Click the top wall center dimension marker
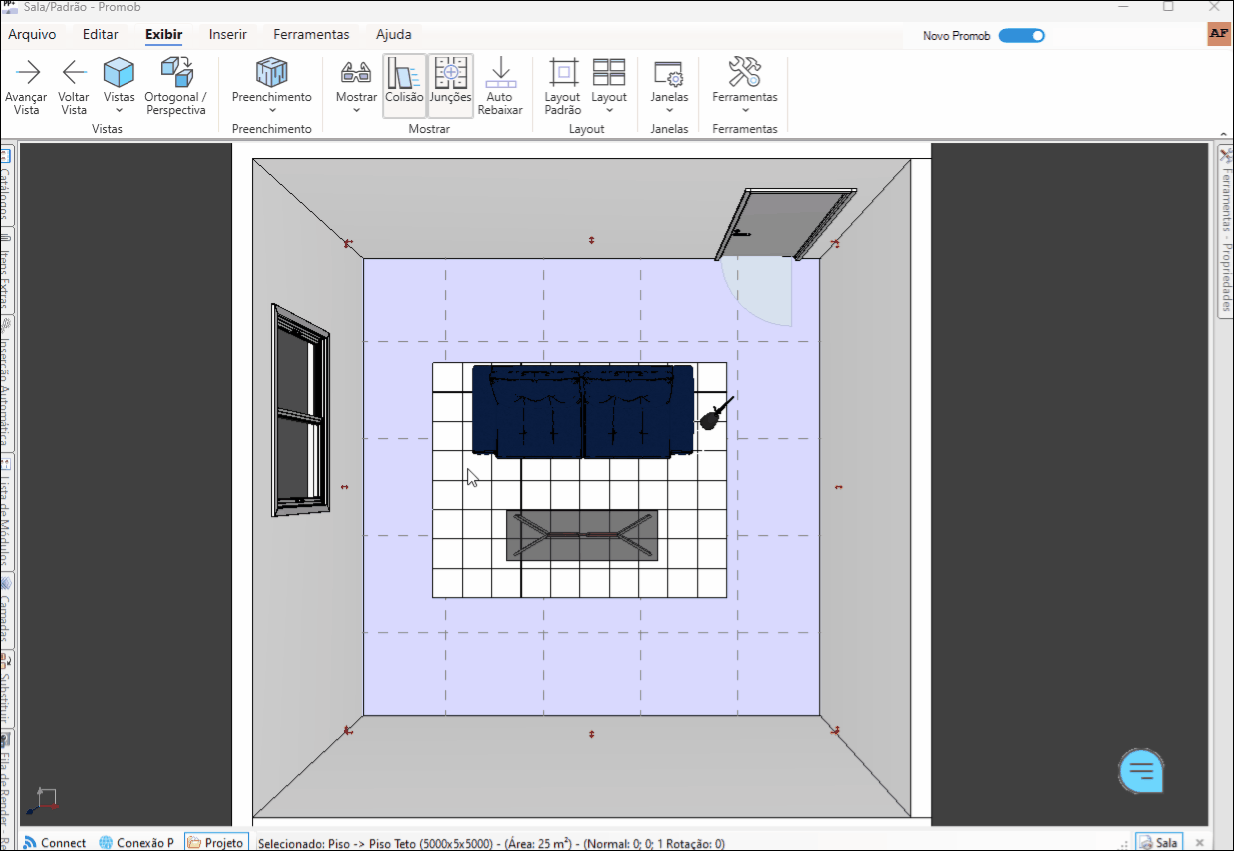 click(592, 240)
